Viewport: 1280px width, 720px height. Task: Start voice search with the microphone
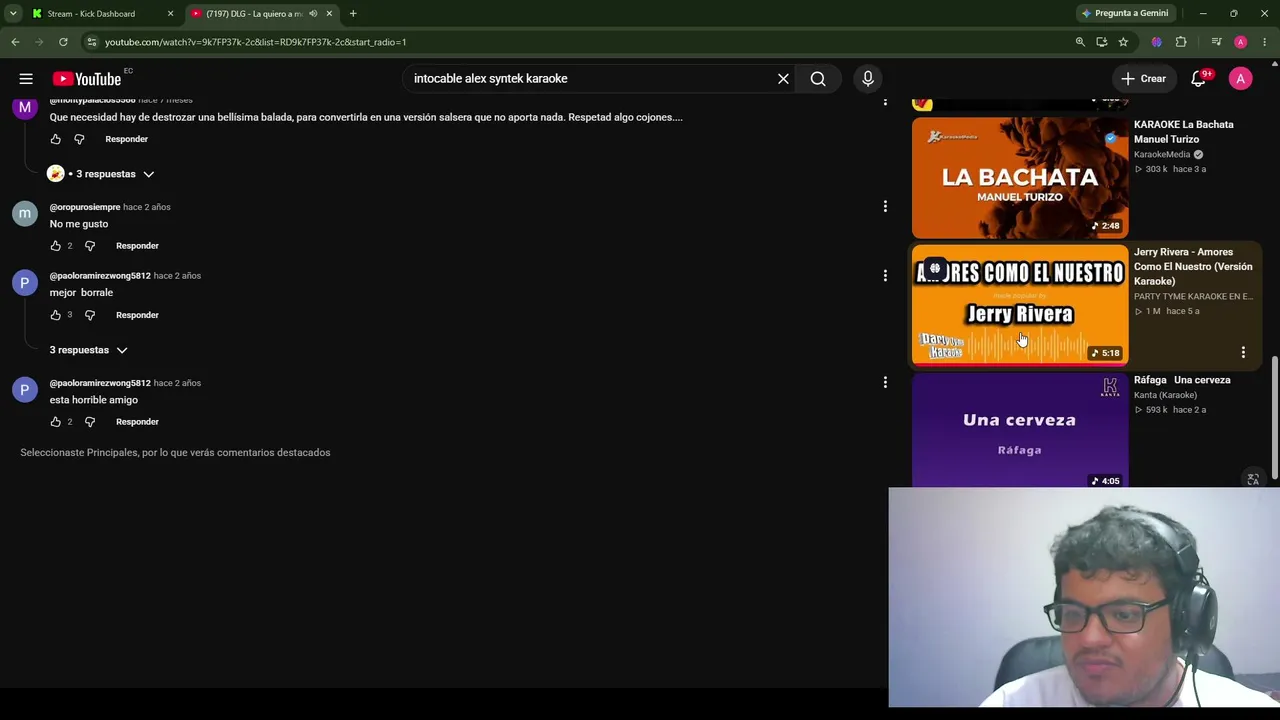coord(867,79)
